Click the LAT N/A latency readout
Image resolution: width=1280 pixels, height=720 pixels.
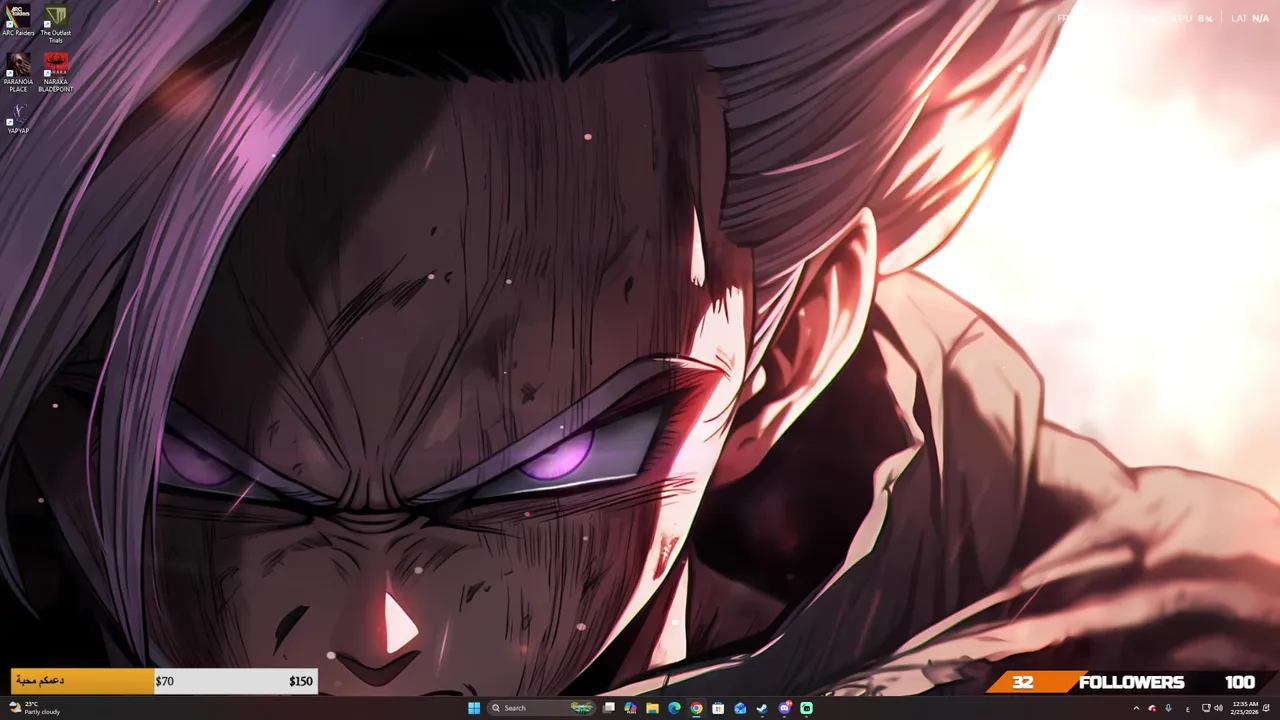point(1250,18)
